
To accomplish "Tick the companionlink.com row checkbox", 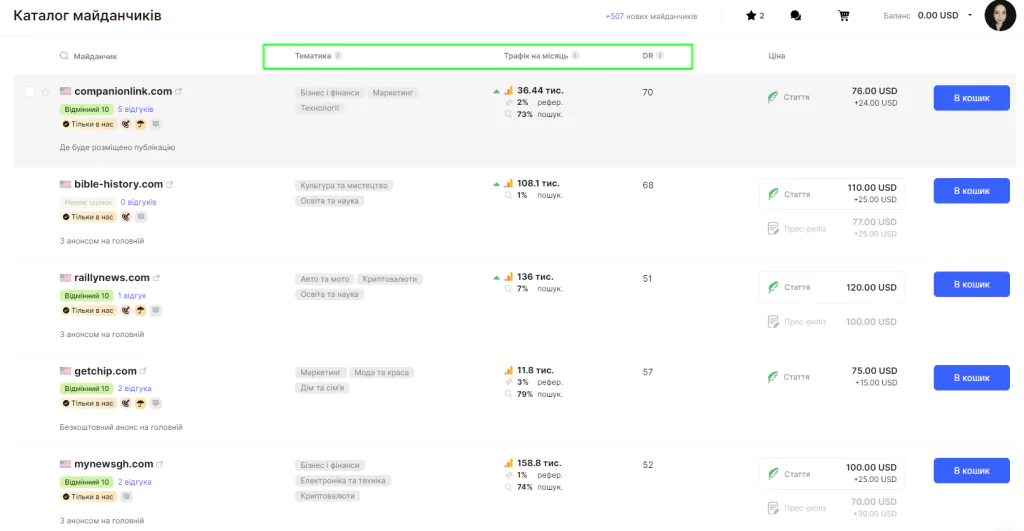I will click(x=30, y=92).
